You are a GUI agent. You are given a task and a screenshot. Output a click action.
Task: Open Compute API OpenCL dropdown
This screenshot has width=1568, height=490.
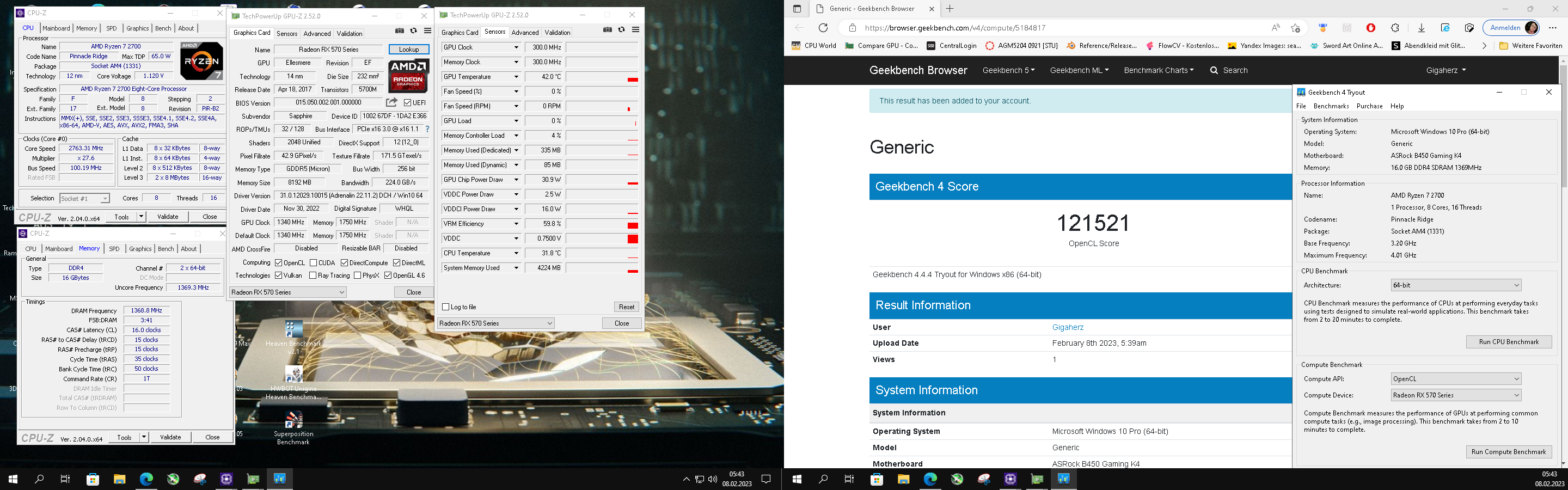coord(1456,378)
